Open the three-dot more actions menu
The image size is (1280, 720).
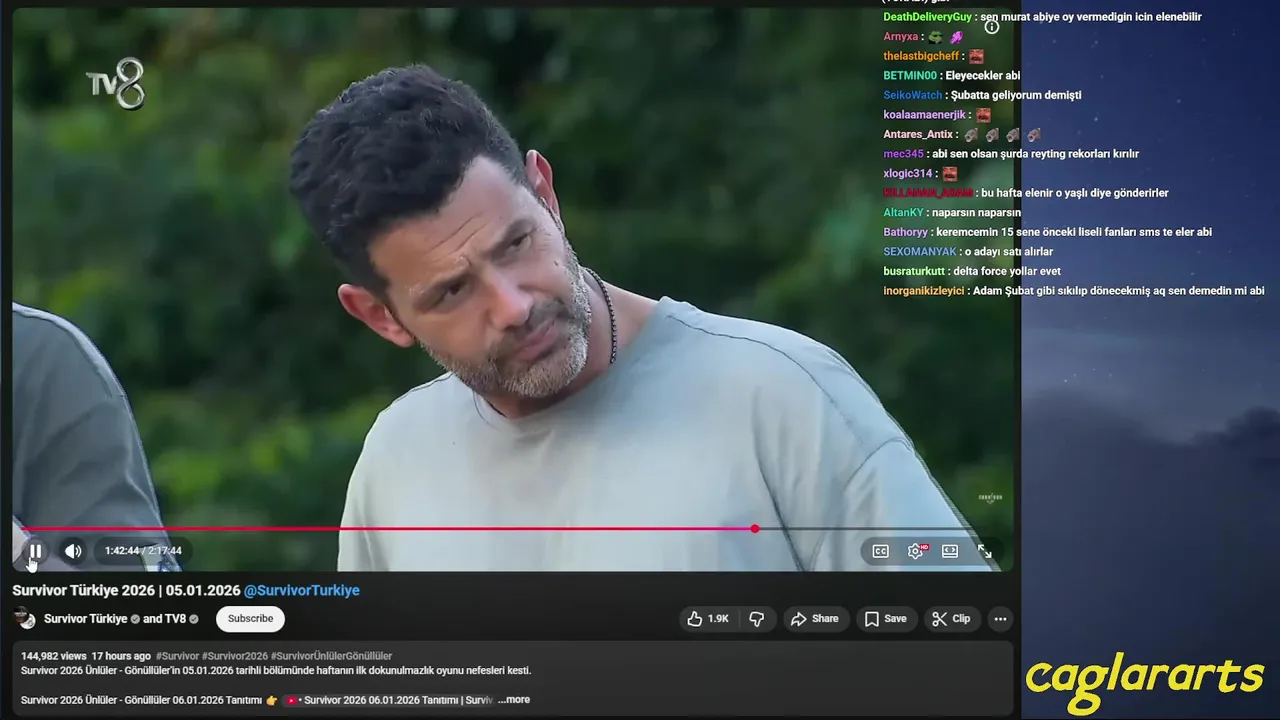click(1000, 619)
